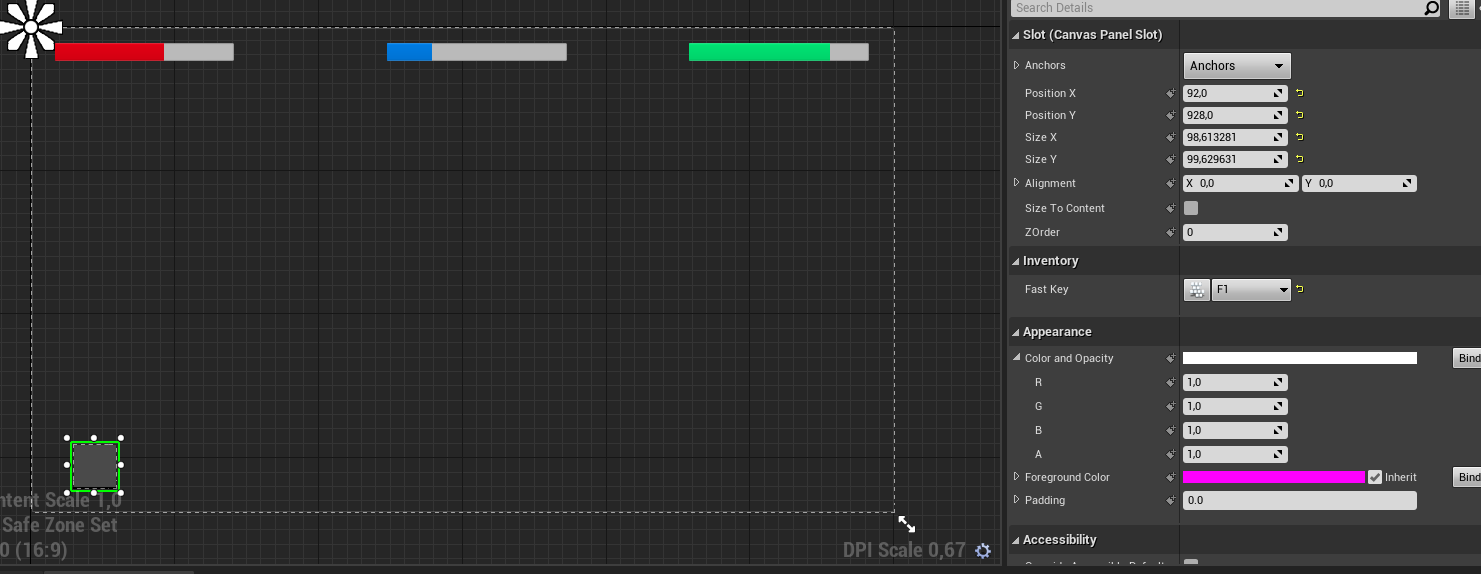Reset Size Y to default value
Viewport: 1481px width, 574px height.
coord(1300,159)
